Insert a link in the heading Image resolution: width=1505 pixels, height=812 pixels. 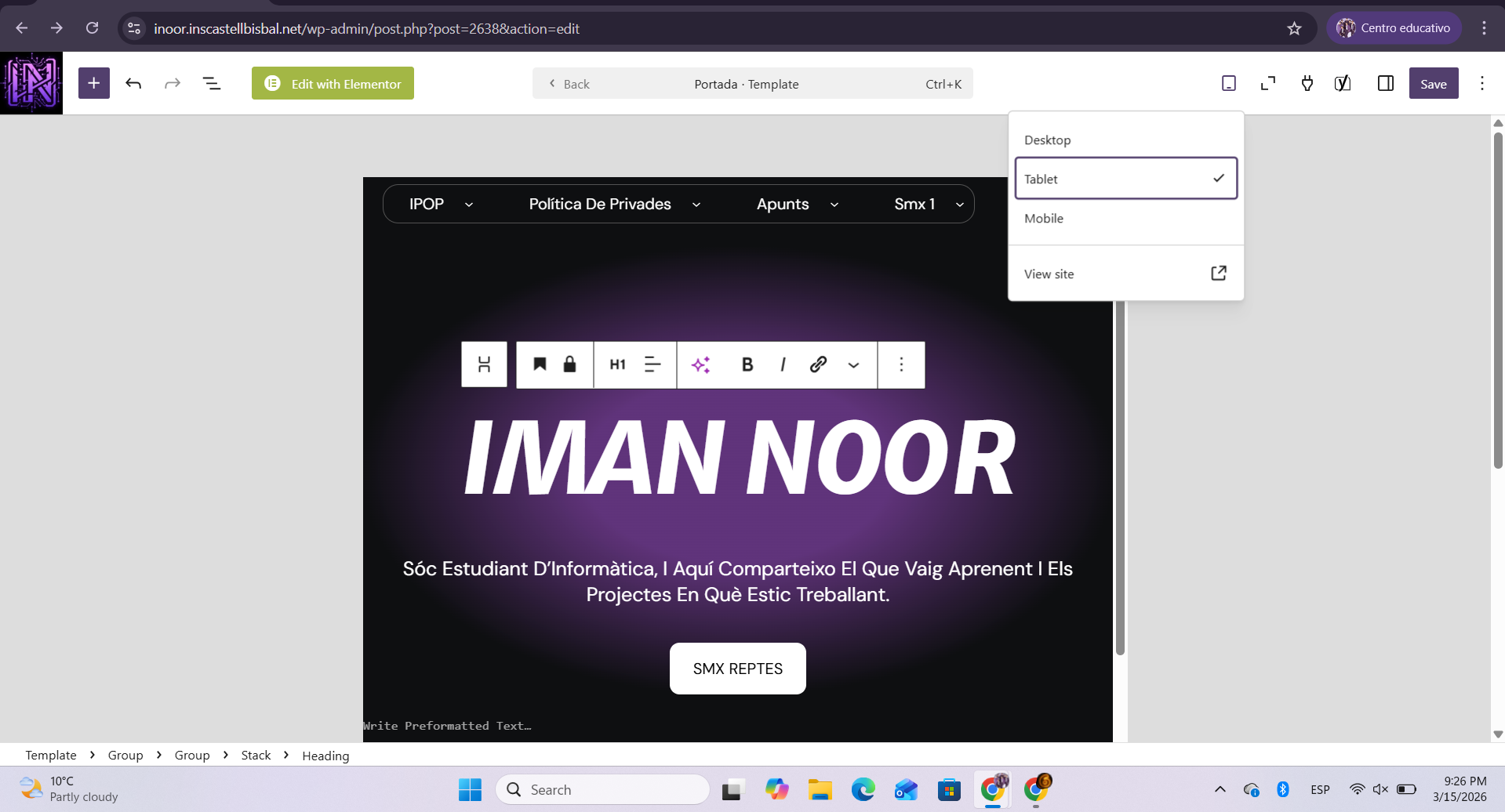(818, 364)
